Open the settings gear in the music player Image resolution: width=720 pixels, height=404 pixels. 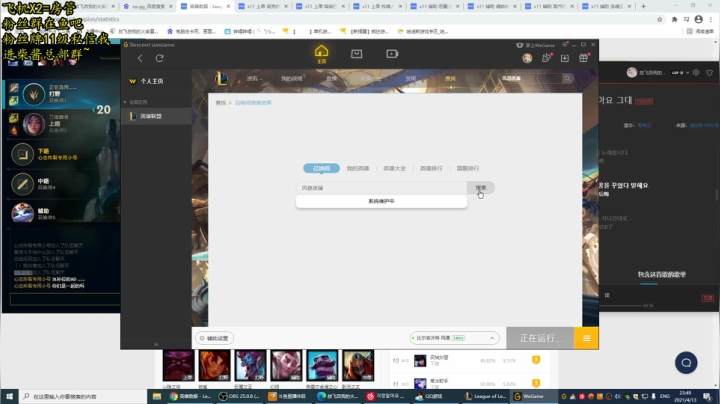(x=696, y=73)
